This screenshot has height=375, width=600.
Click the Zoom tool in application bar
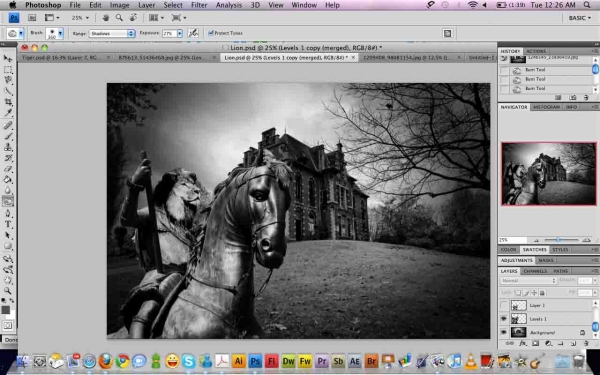pos(119,18)
